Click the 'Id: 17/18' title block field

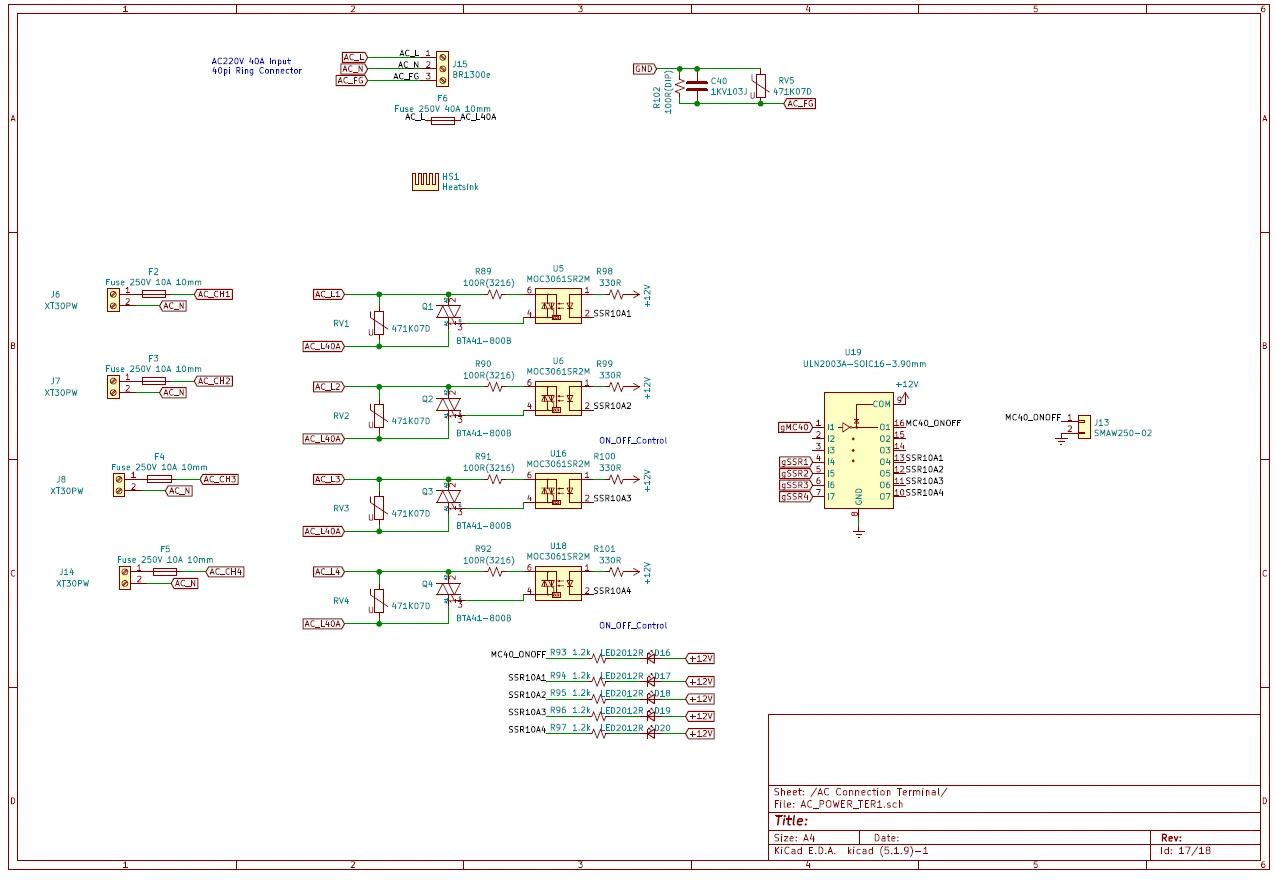tap(1185, 850)
